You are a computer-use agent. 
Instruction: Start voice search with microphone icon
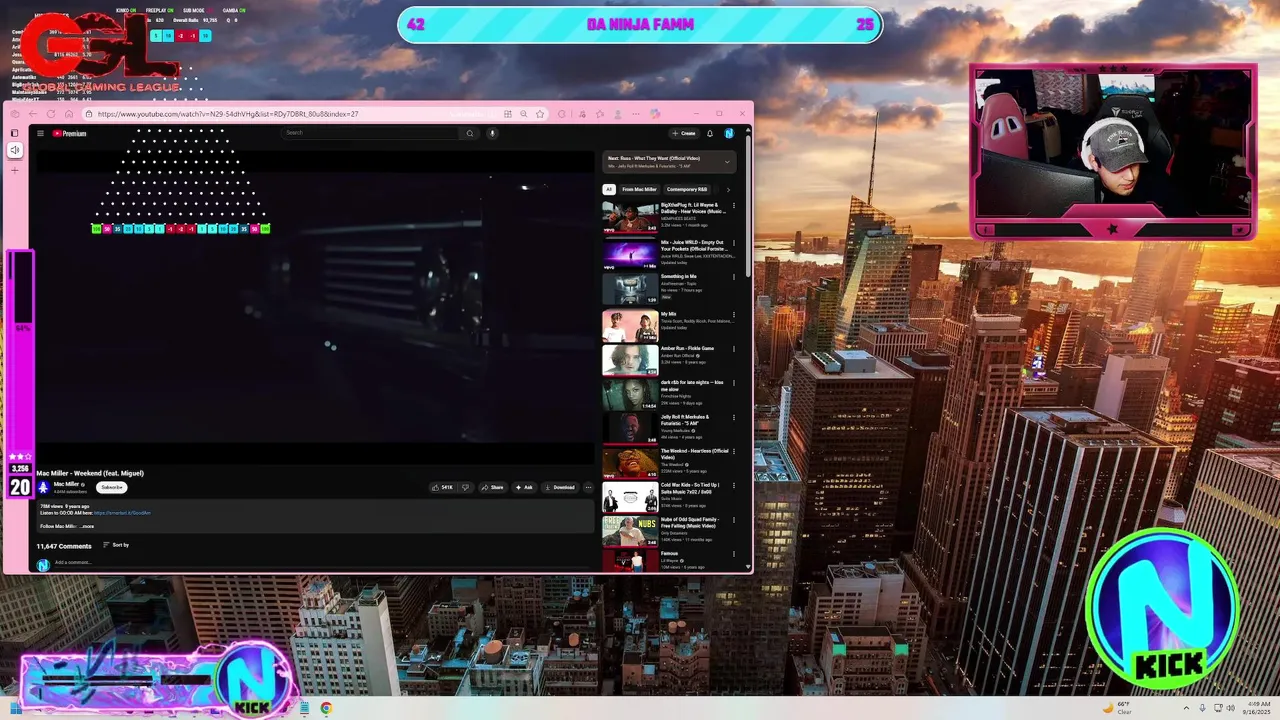coord(492,133)
